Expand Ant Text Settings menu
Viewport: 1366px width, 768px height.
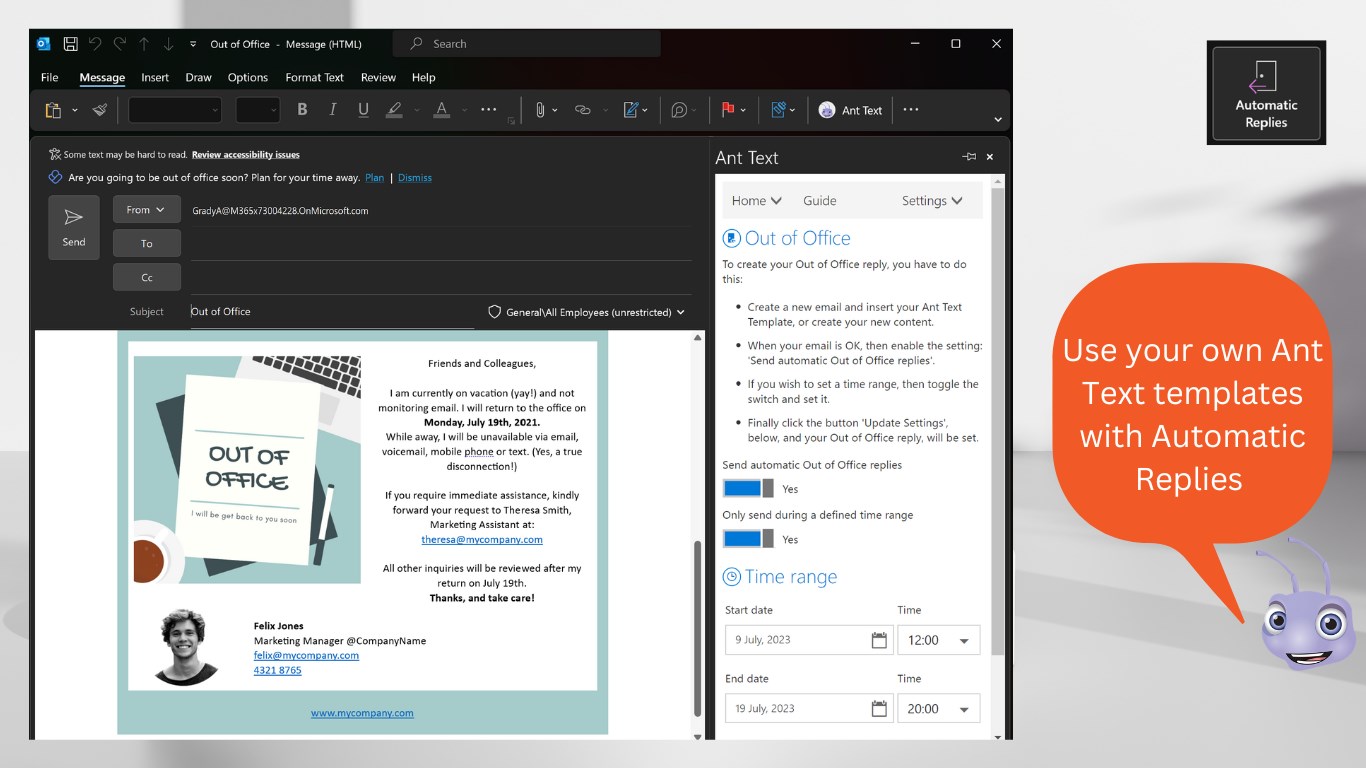932,201
